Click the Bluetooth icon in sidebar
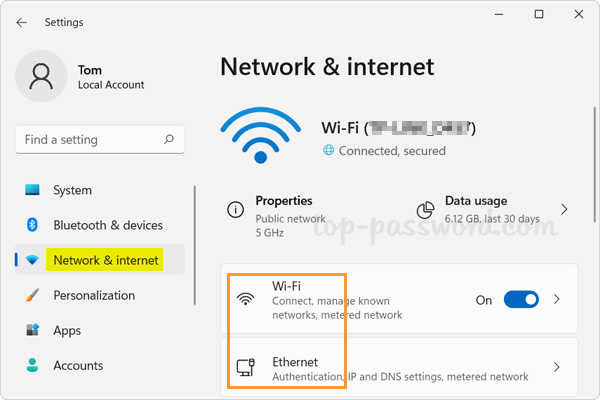This screenshot has width=600, height=400. click(32, 225)
